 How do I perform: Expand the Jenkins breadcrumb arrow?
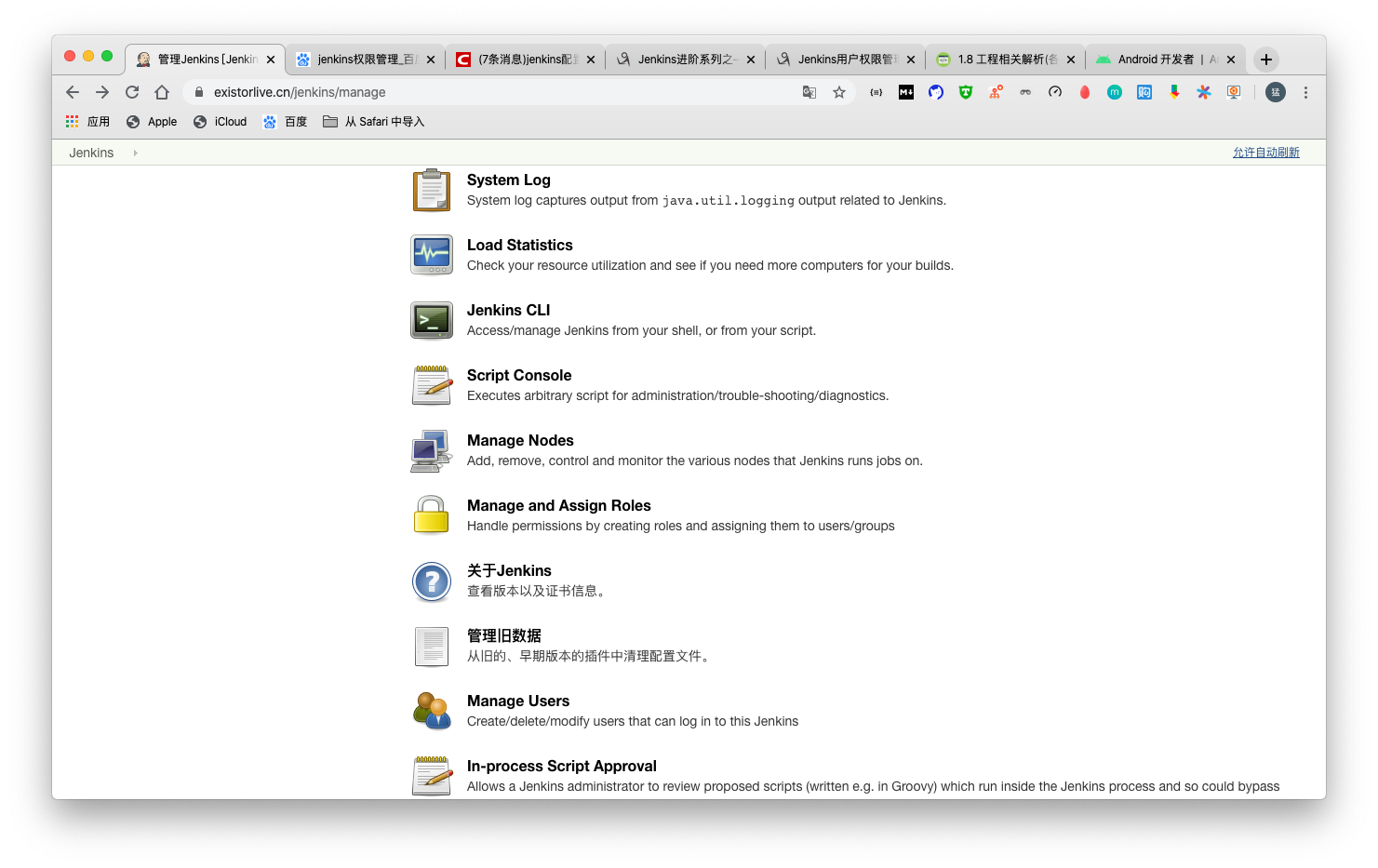(135, 153)
